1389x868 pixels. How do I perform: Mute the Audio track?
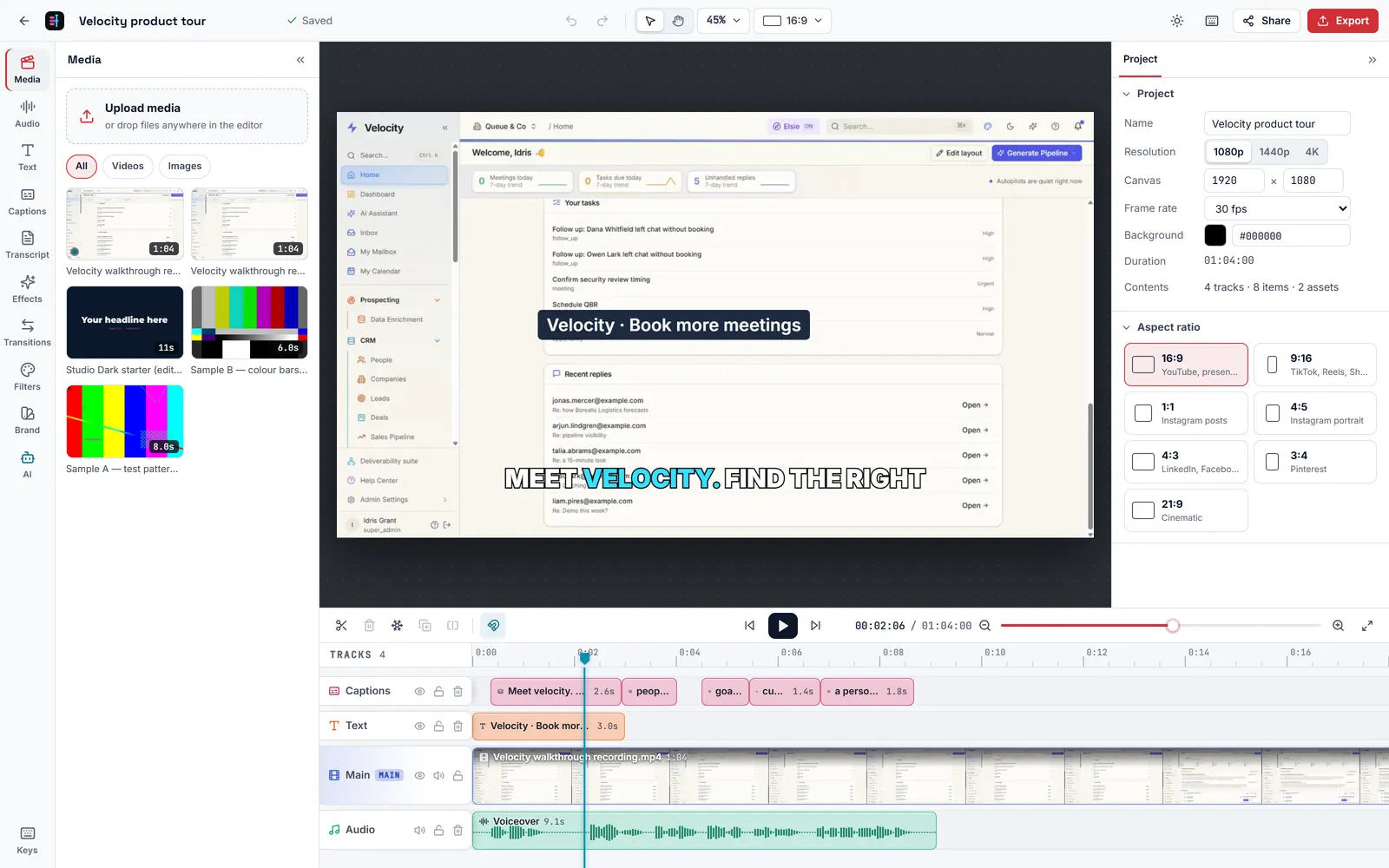(419, 831)
